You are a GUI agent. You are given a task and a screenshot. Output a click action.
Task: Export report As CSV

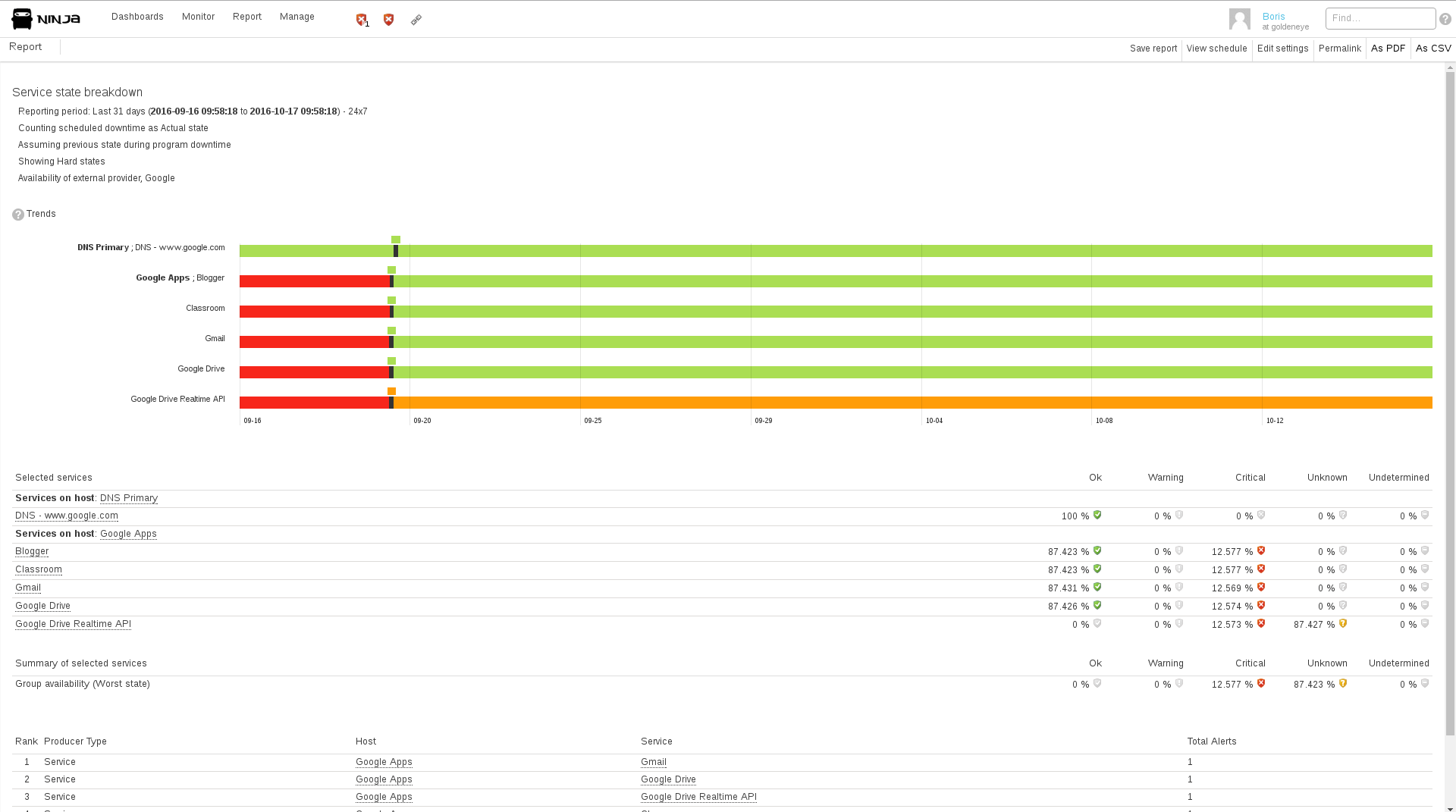coord(1433,49)
